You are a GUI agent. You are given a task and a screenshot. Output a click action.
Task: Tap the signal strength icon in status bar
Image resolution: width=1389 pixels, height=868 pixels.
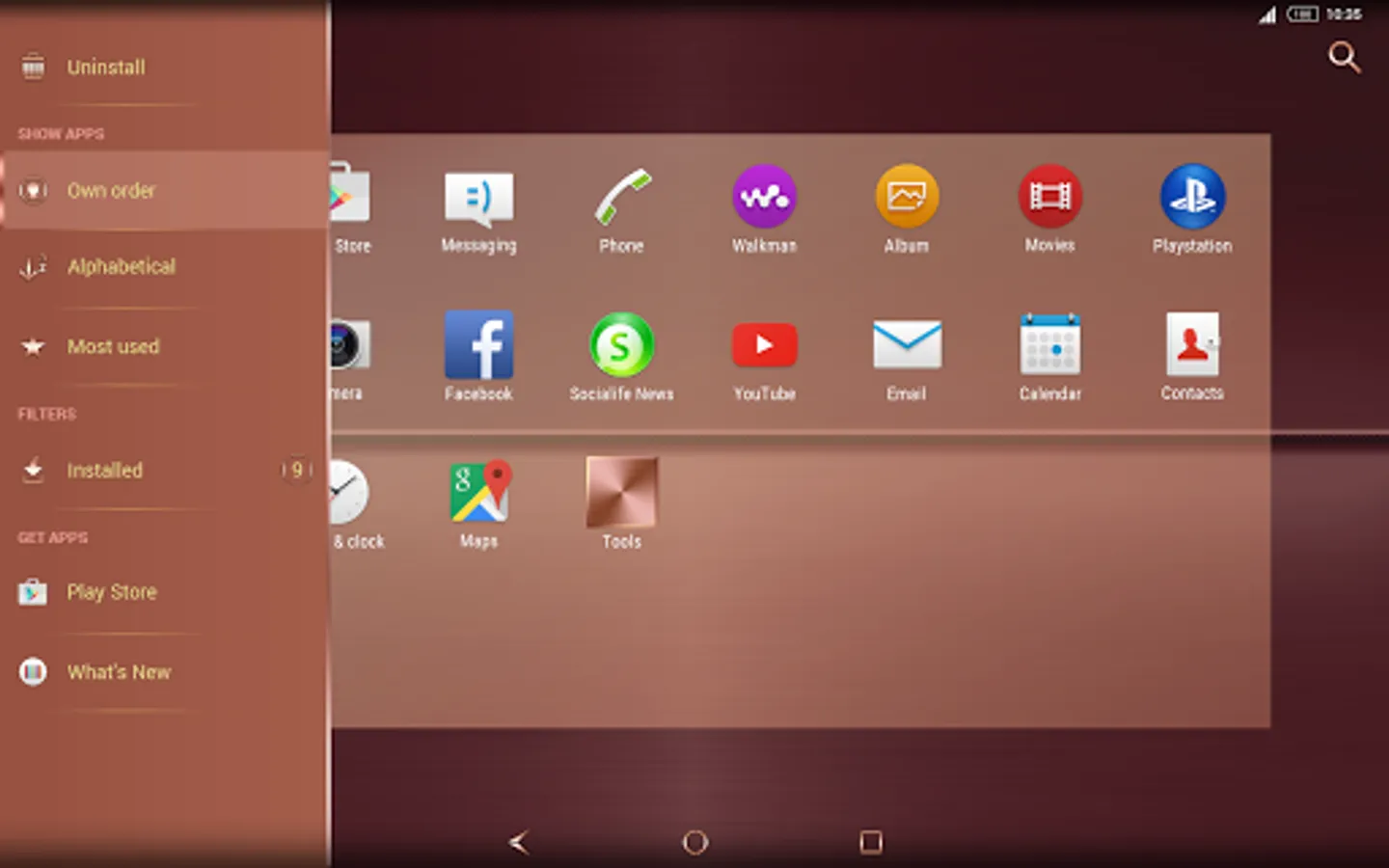[x=1266, y=14]
